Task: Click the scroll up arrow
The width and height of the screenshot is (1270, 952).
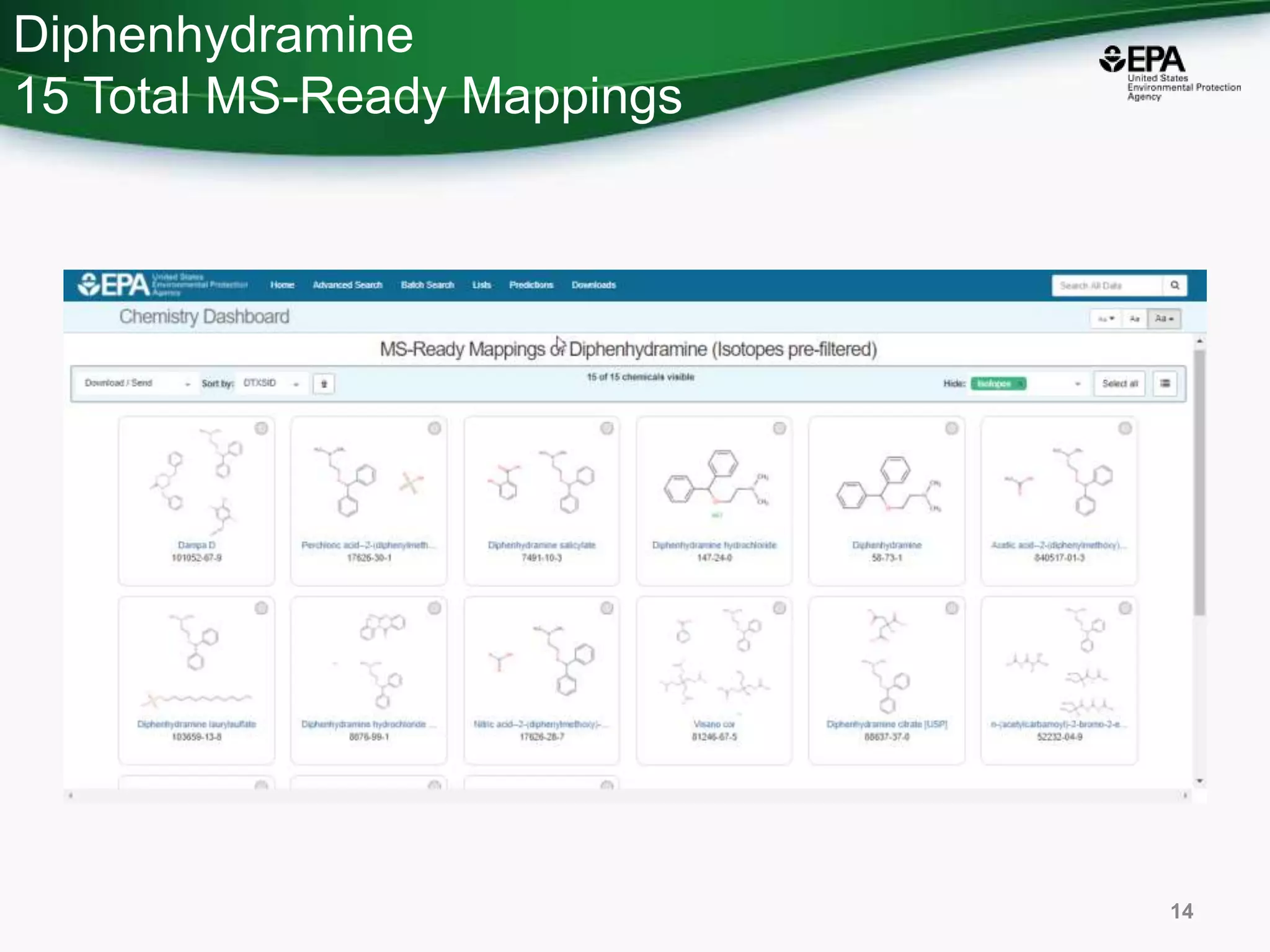Action: pyautogui.click(x=1200, y=342)
